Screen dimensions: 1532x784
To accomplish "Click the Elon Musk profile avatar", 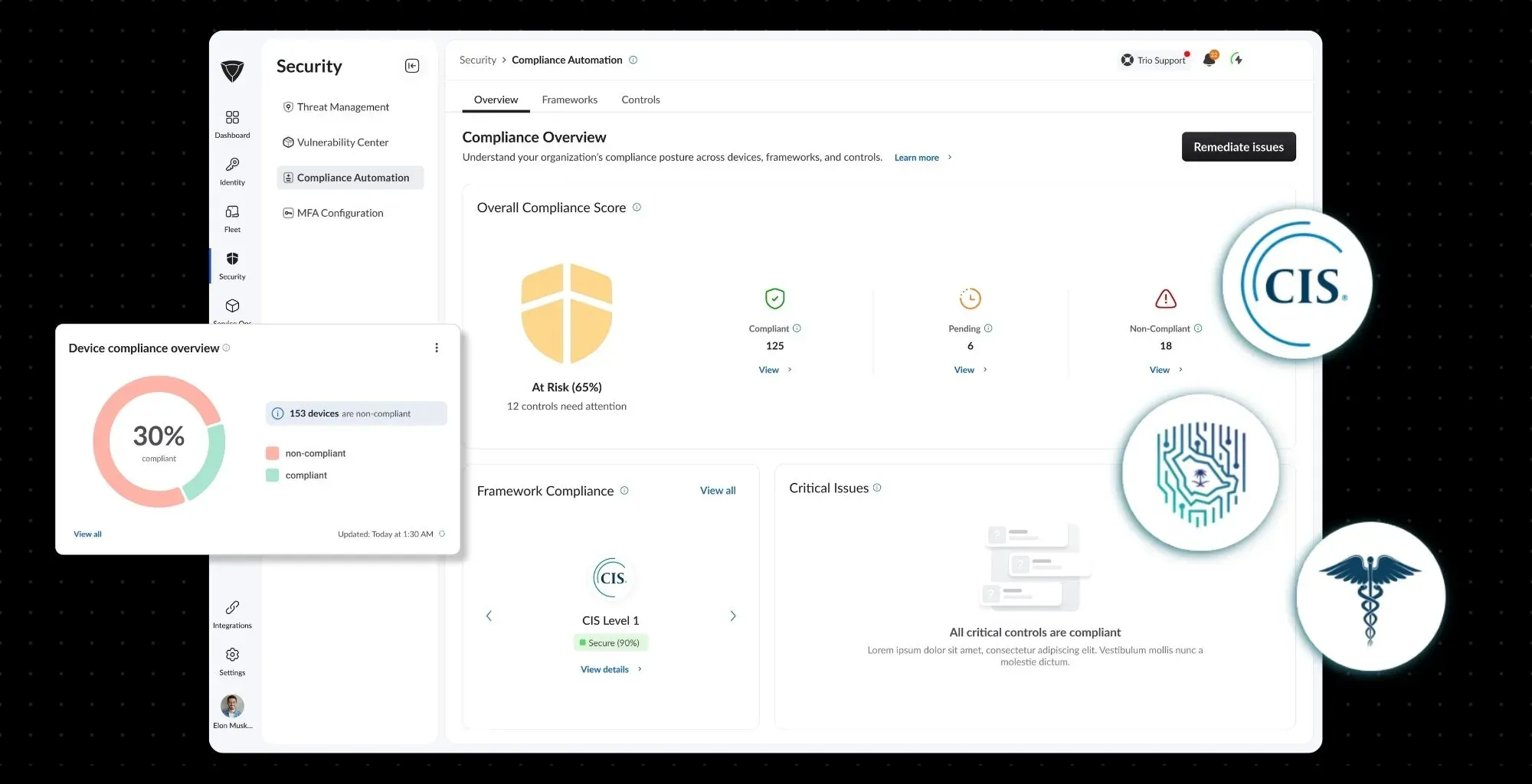I will (232, 706).
